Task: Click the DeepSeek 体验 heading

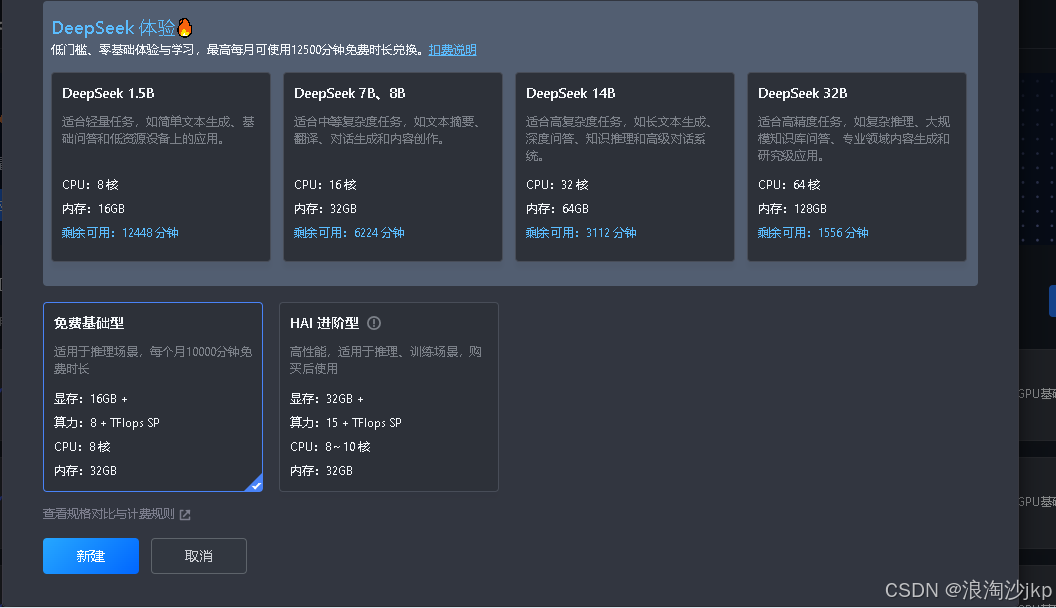Action: click(113, 28)
